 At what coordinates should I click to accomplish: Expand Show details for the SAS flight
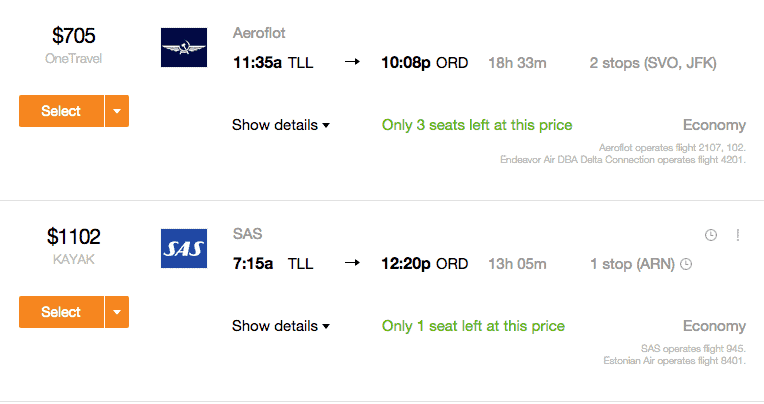tap(281, 326)
